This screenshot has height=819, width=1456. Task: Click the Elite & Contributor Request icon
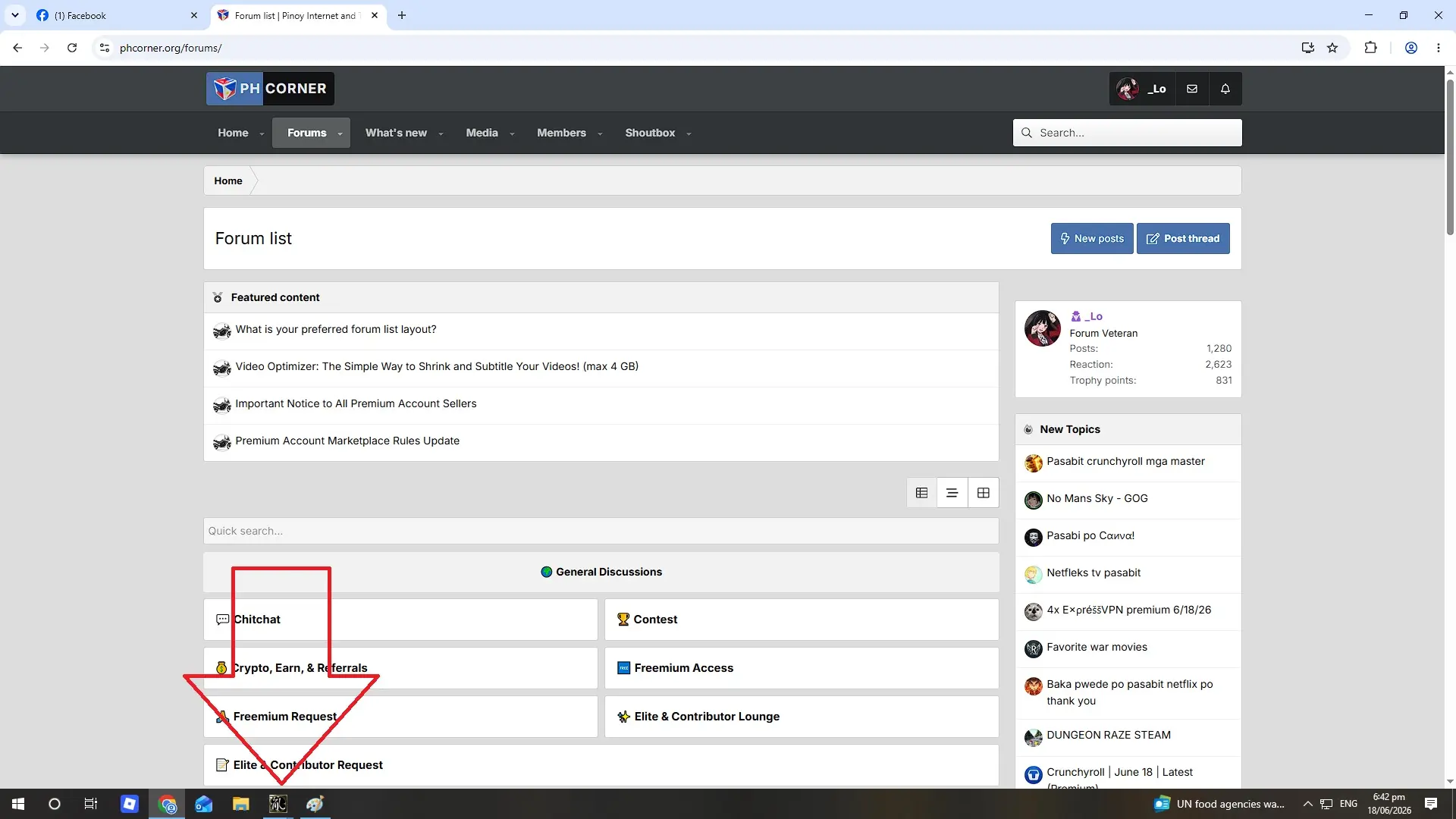[x=222, y=765]
